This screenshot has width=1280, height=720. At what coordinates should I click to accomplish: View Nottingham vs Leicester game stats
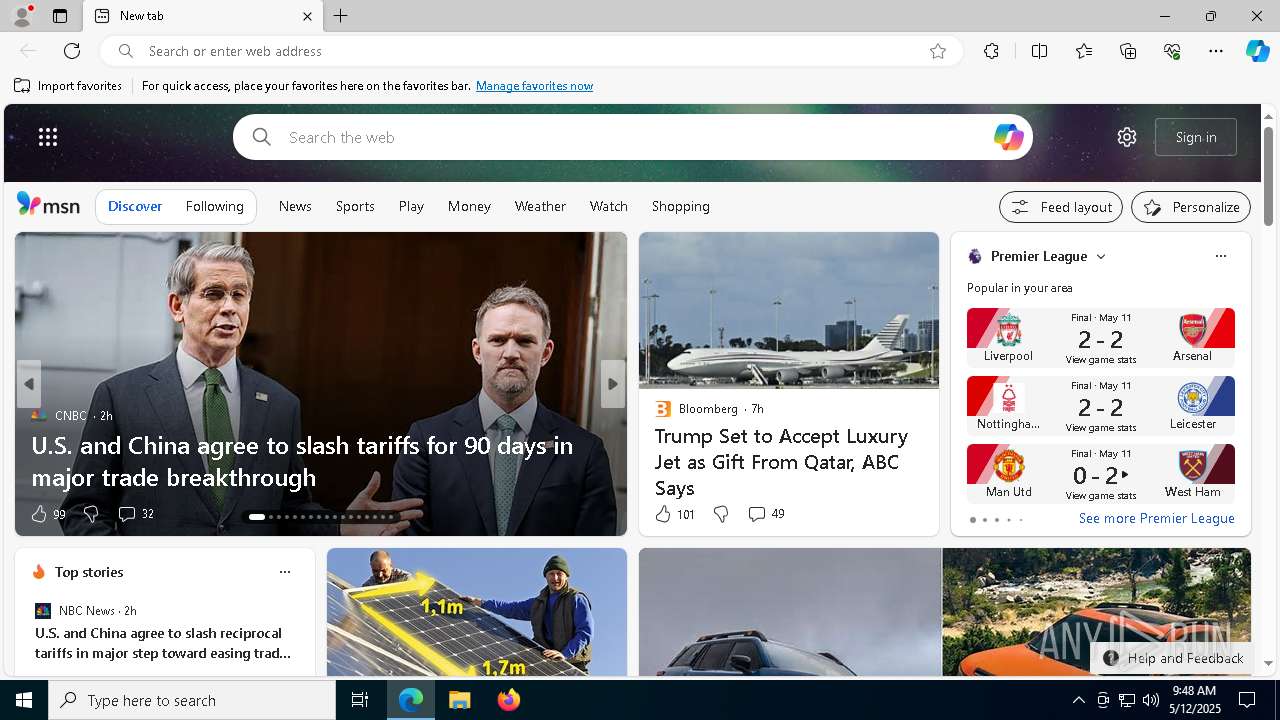click(x=1101, y=428)
